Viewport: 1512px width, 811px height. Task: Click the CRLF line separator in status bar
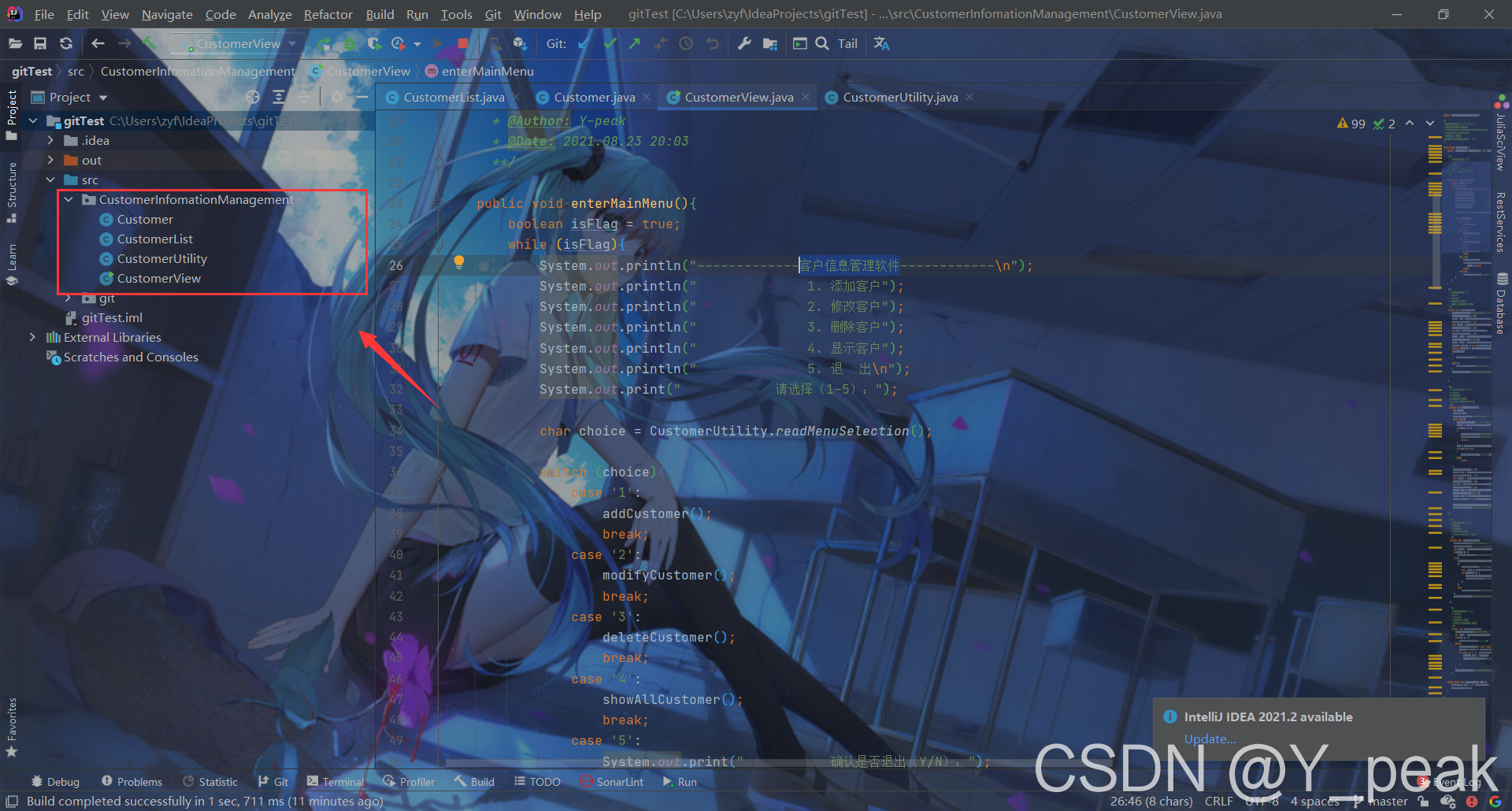pyautogui.click(x=1218, y=802)
